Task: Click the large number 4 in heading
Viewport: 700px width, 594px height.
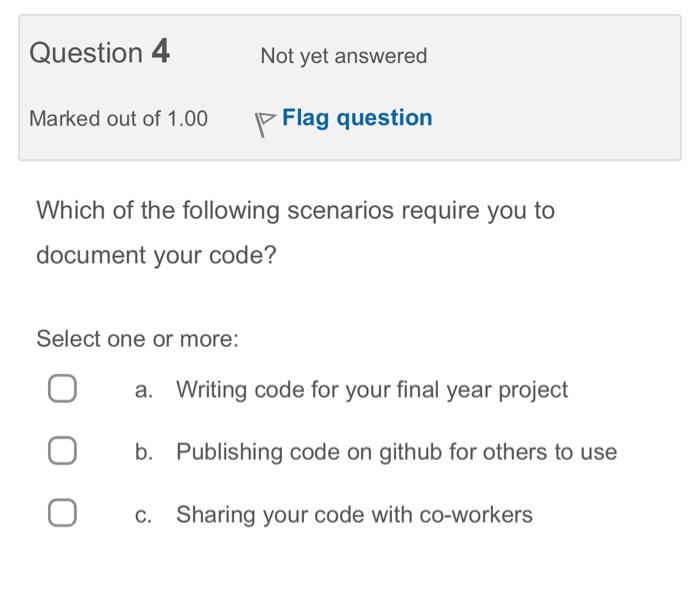Action: point(160,52)
